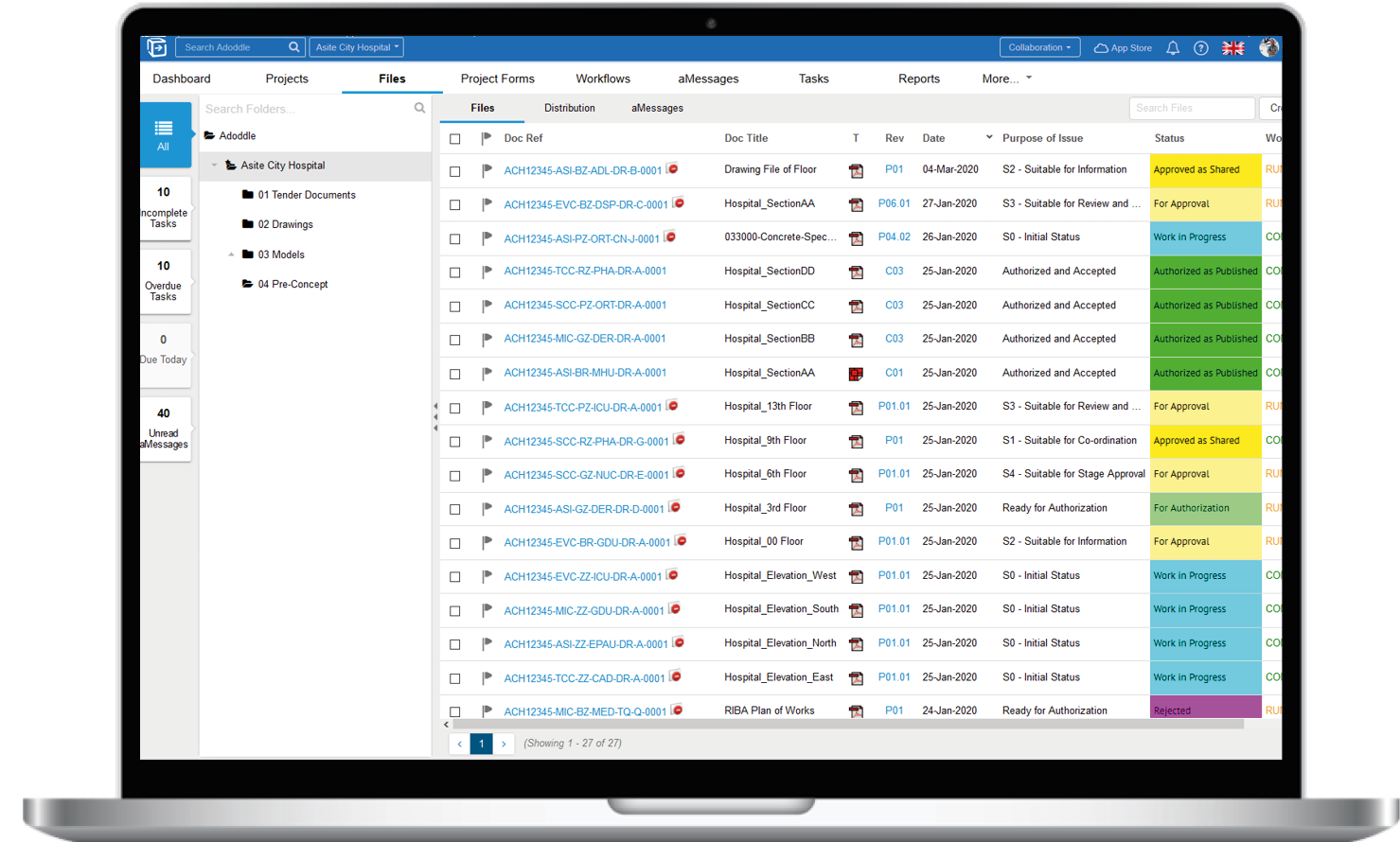Check the select-all checkbox in the header row

pos(454,138)
